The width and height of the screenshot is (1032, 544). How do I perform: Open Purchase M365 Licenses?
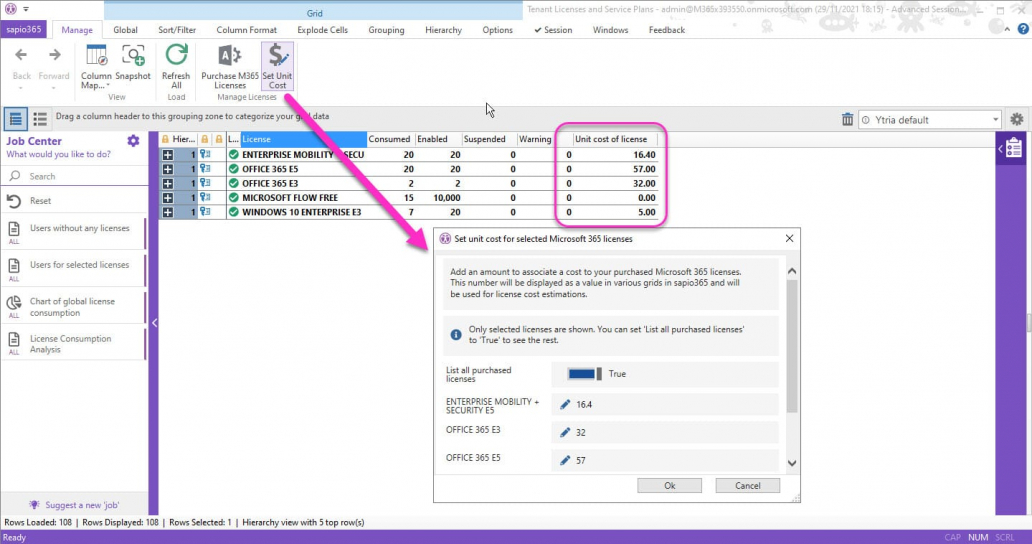(x=230, y=67)
